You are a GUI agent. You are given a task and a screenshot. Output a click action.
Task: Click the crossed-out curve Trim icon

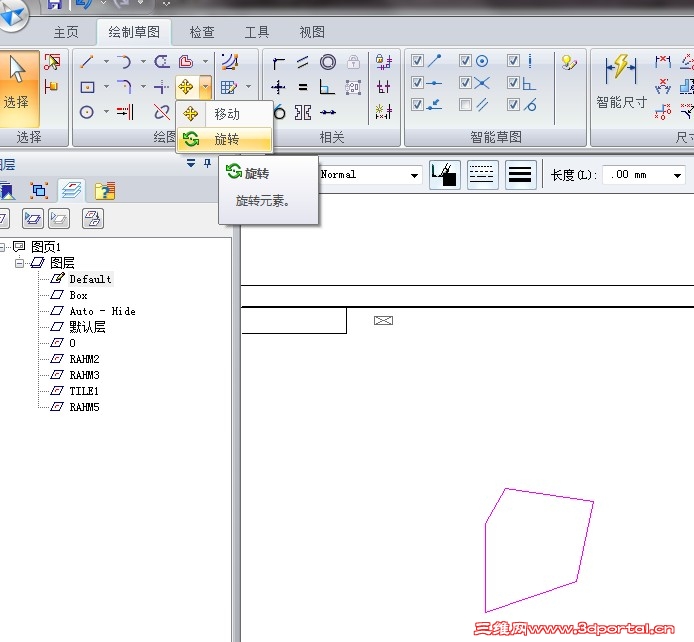tap(162, 112)
